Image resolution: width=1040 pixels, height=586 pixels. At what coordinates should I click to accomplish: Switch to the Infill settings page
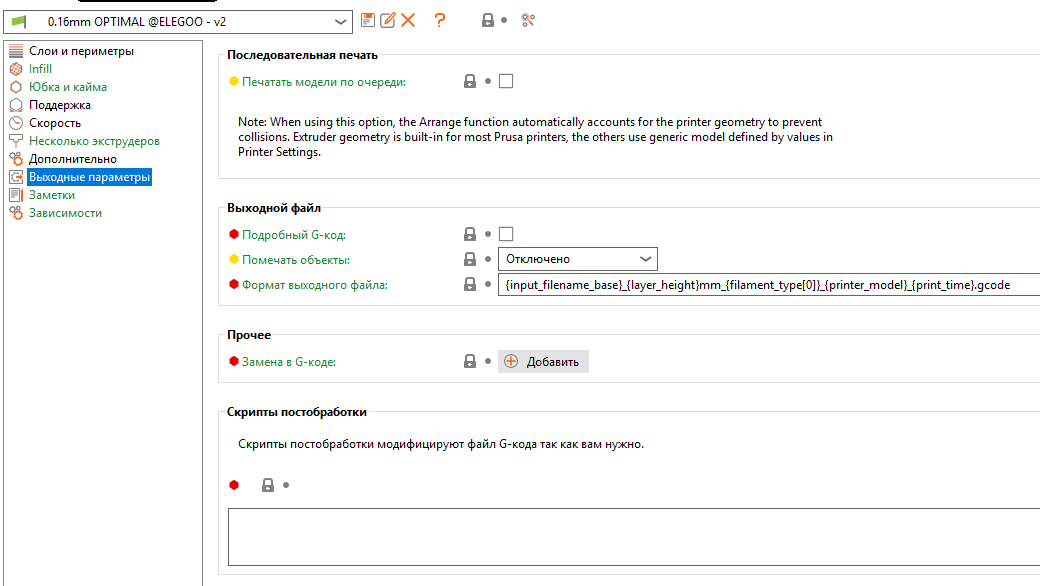pyautogui.click(x=40, y=69)
